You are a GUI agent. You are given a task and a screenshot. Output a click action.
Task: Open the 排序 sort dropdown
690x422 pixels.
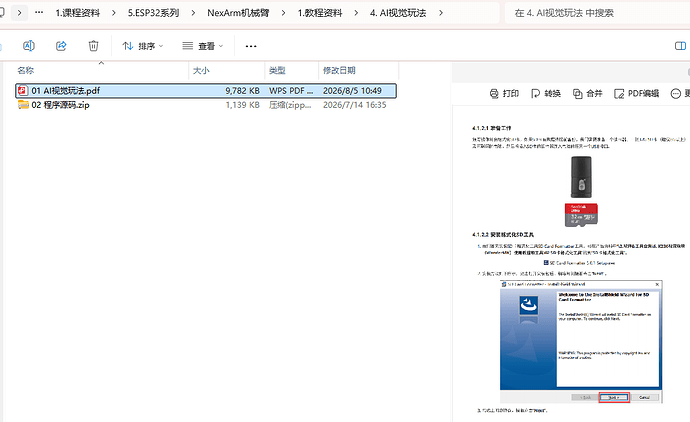(x=143, y=46)
